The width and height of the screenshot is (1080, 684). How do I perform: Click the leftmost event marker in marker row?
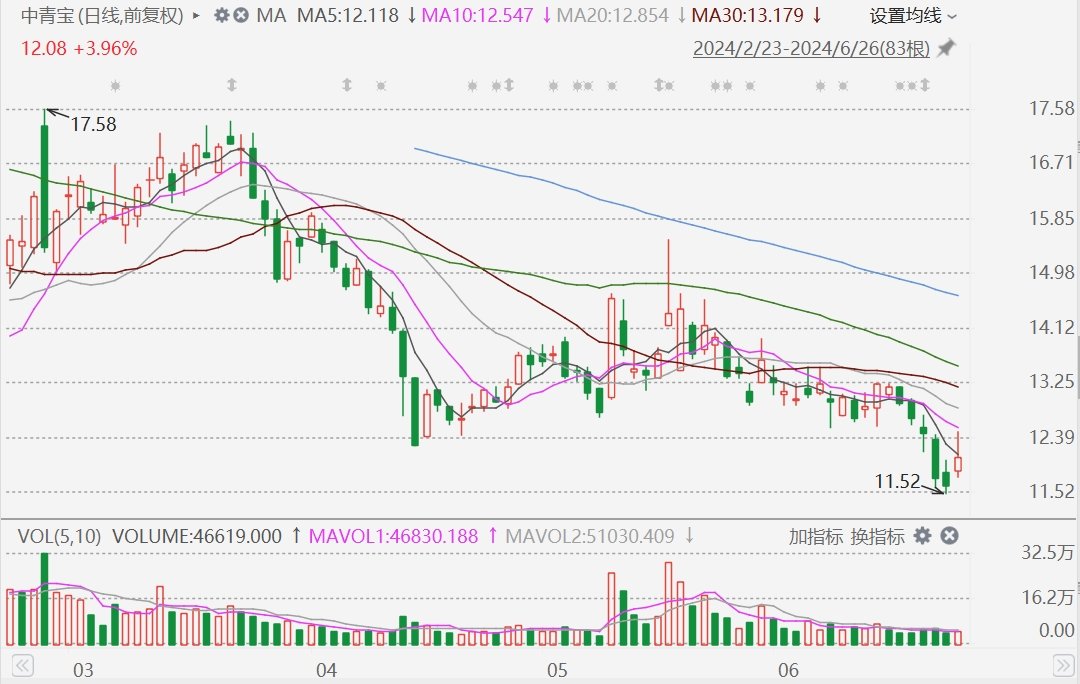[x=115, y=85]
